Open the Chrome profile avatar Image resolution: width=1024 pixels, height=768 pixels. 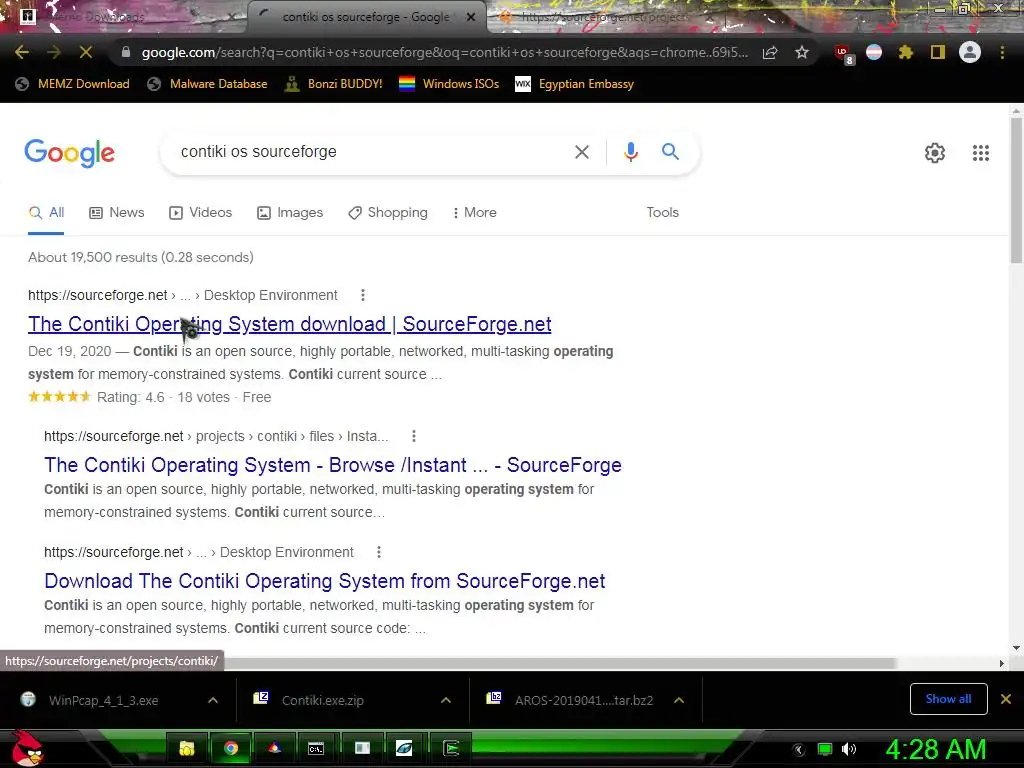(x=970, y=52)
